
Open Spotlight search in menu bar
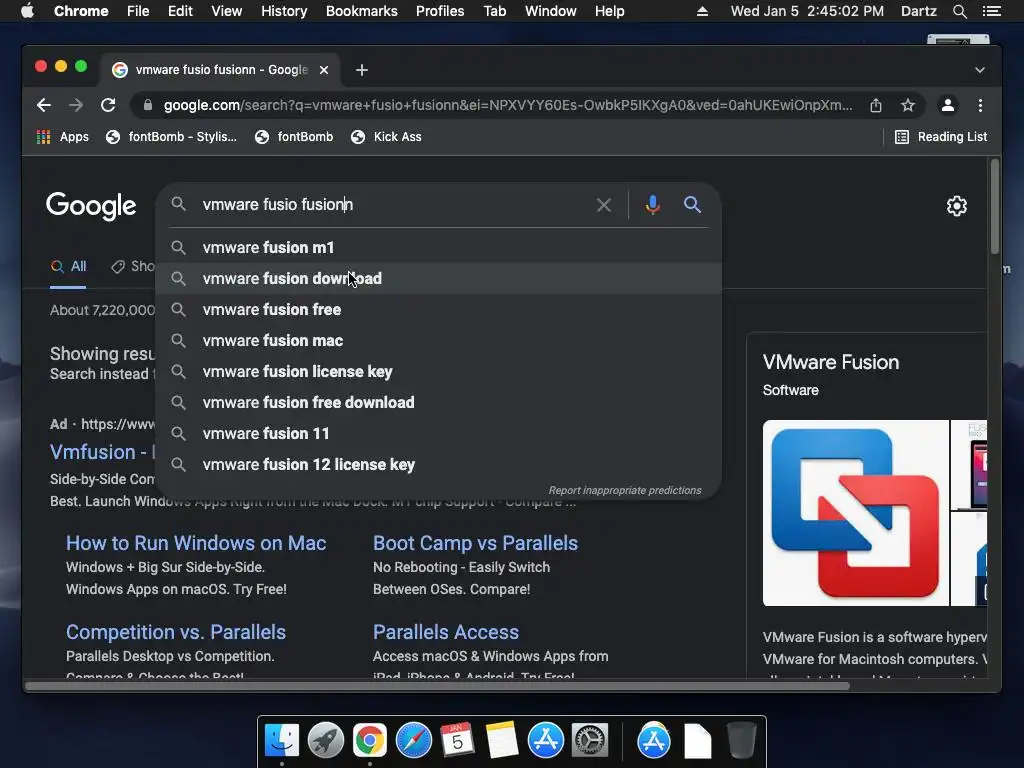click(960, 11)
